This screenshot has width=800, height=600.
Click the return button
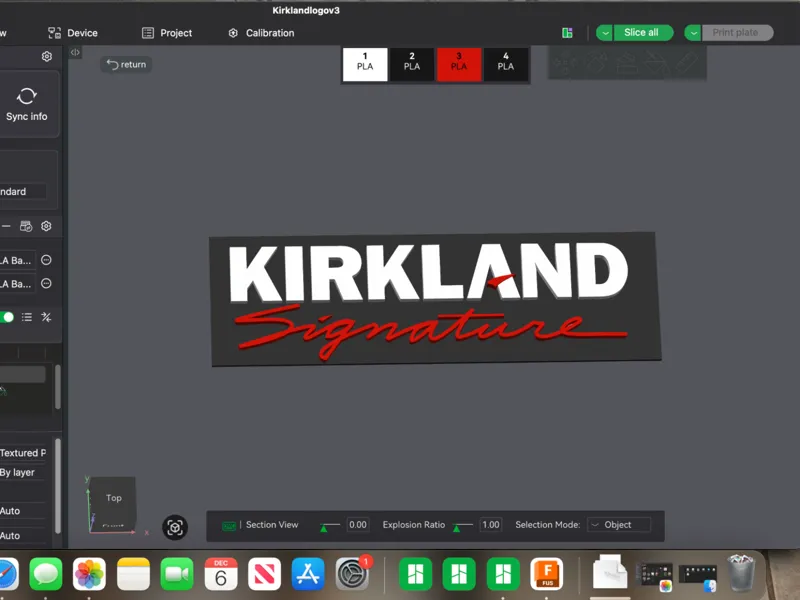[126, 64]
